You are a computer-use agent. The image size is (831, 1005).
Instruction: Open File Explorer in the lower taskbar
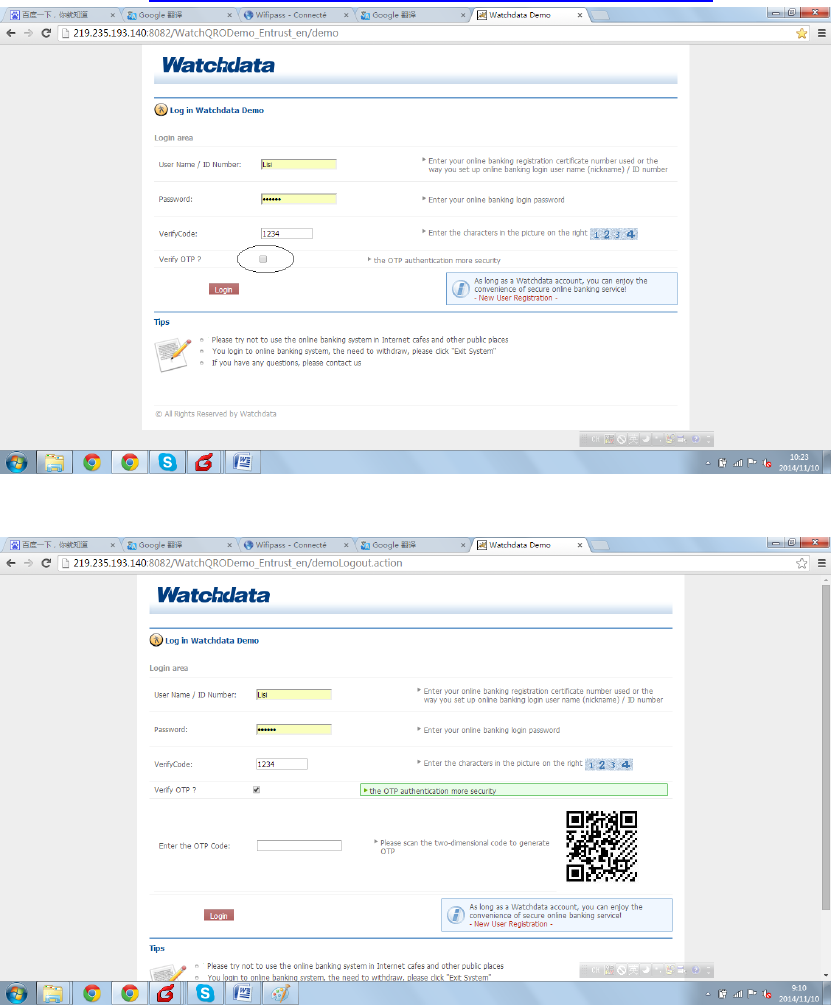[x=53, y=993]
